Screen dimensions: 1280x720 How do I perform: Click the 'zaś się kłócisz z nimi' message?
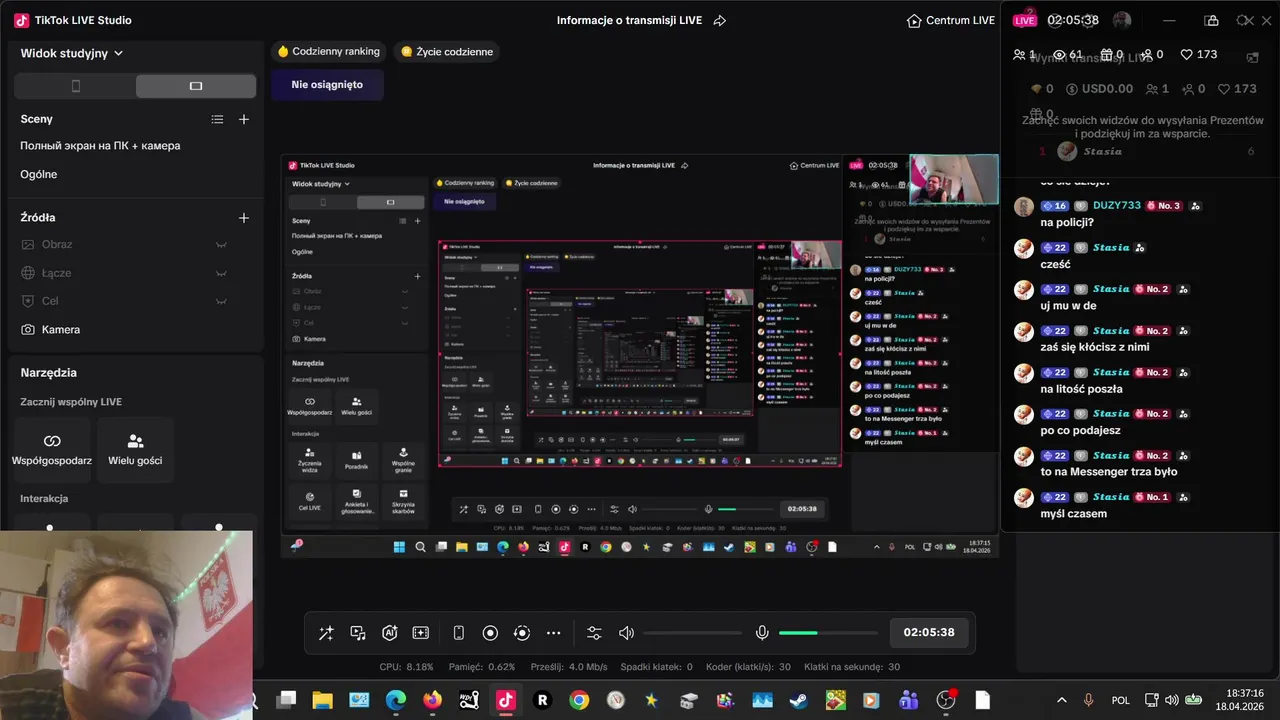pyautogui.click(x=1095, y=347)
